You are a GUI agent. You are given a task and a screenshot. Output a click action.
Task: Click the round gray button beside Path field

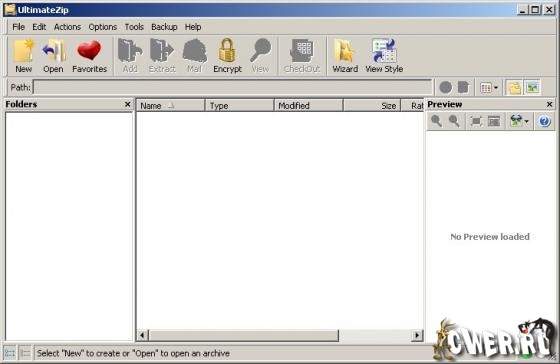point(445,88)
